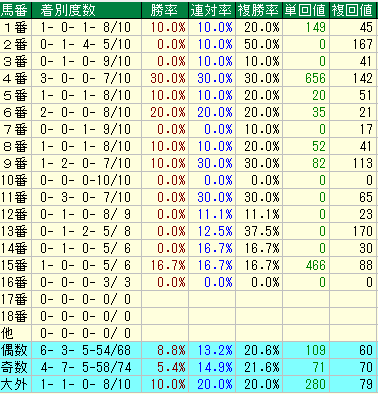The height and width of the screenshot is (394, 378).
Task: Click 5.4% in 奇数 勝率 cell
Action: coord(171,367)
